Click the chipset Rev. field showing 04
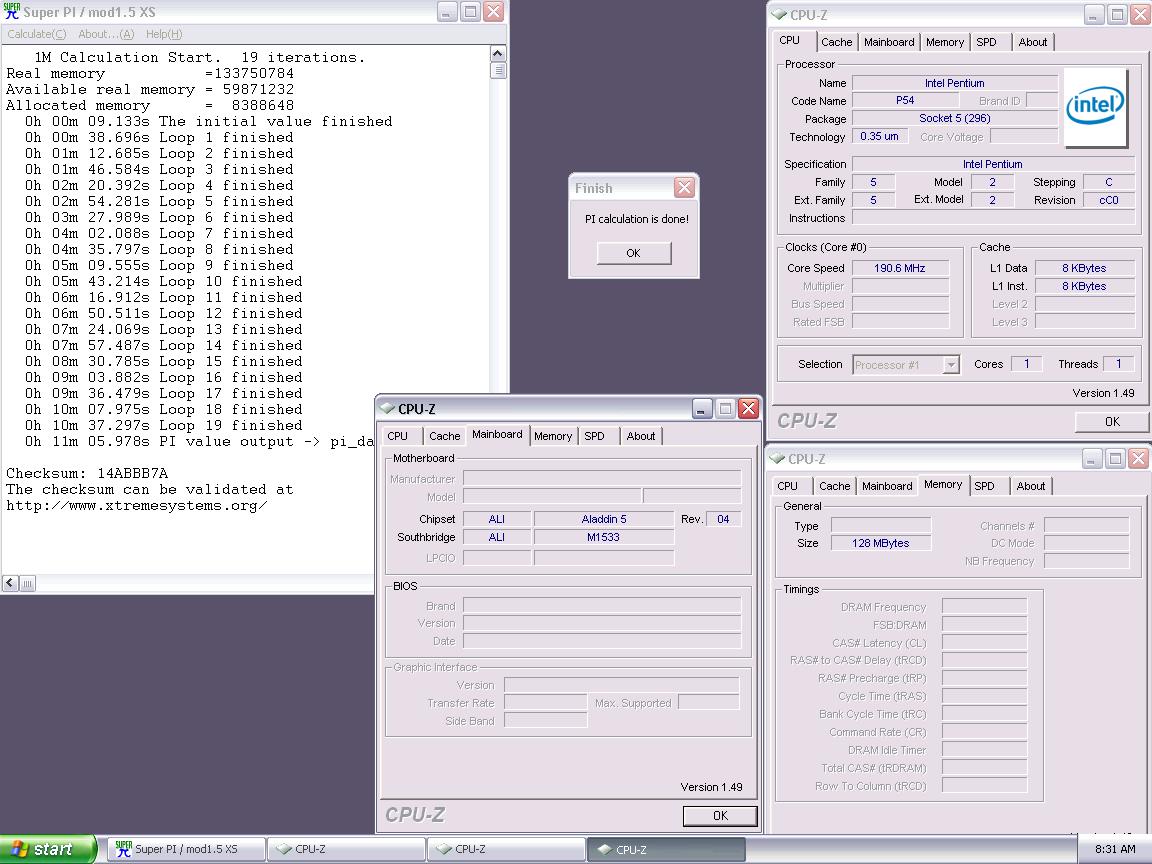1152x864 pixels. 724,519
